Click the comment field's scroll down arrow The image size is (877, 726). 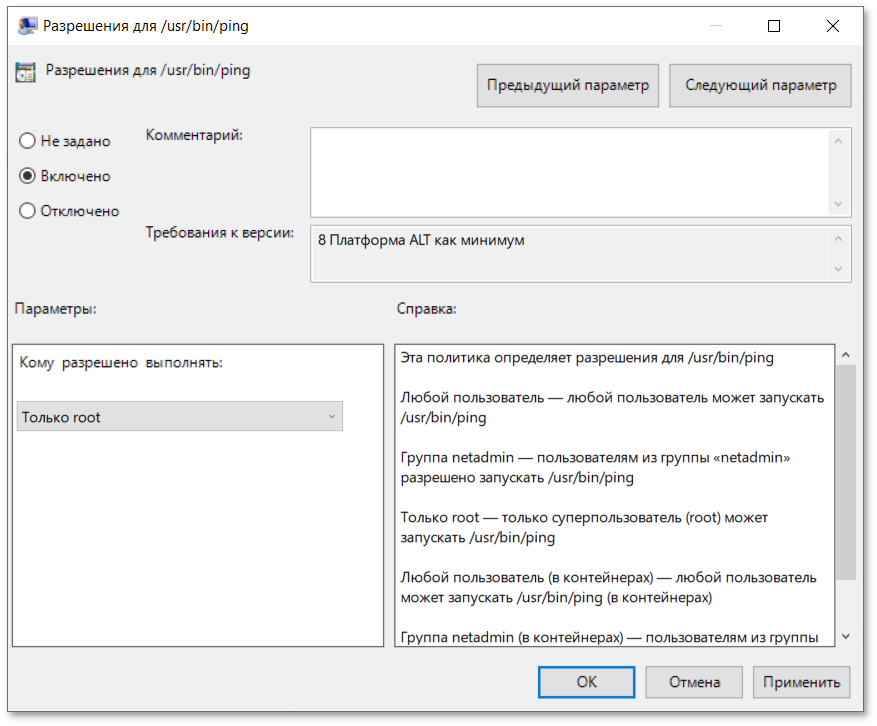[838, 204]
